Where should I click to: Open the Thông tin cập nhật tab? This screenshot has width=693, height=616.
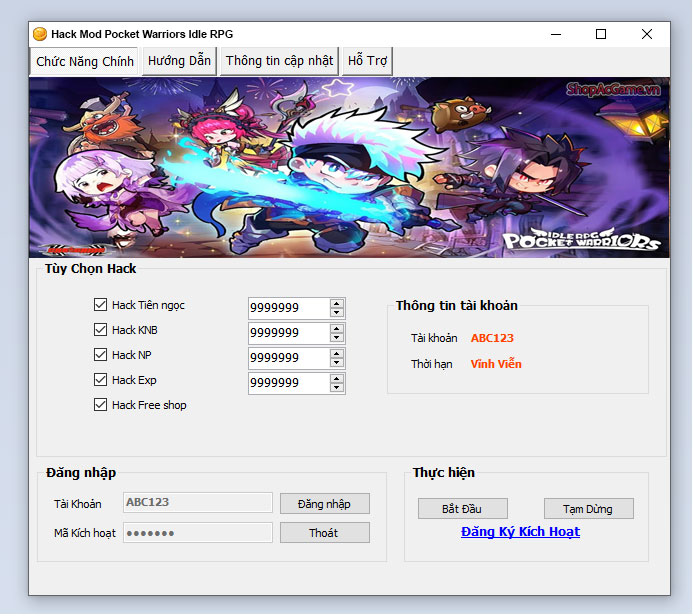pos(279,61)
